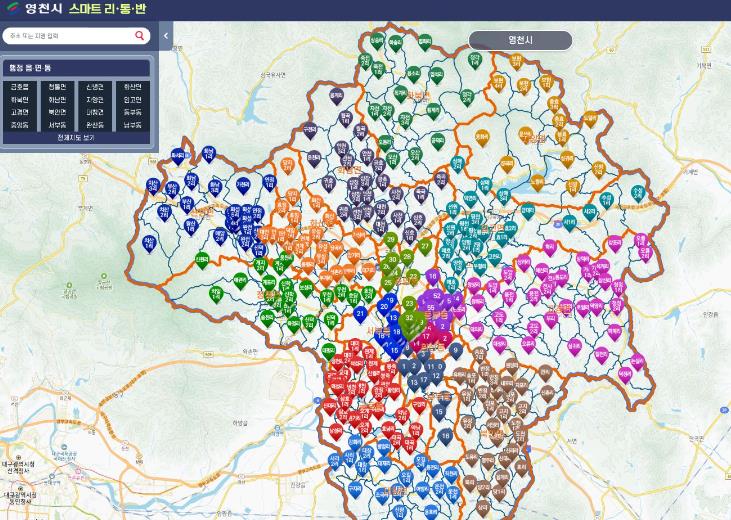Choose 임고면 in the district panel
This screenshot has width=731, height=520.
[132, 100]
